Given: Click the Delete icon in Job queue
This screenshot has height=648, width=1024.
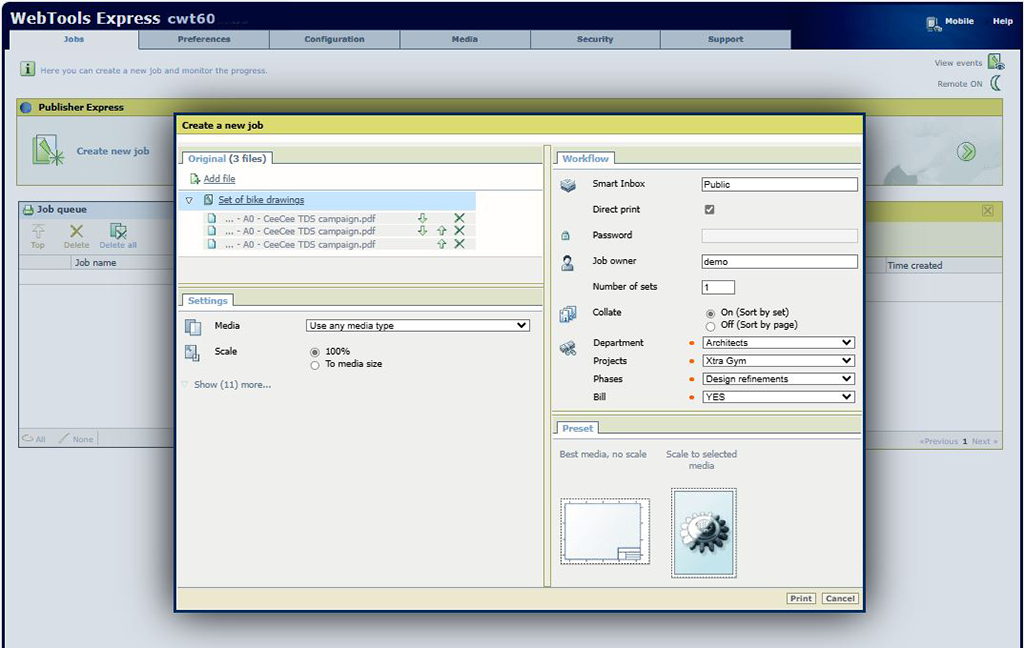Looking at the screenshot, I should point(76,233).
